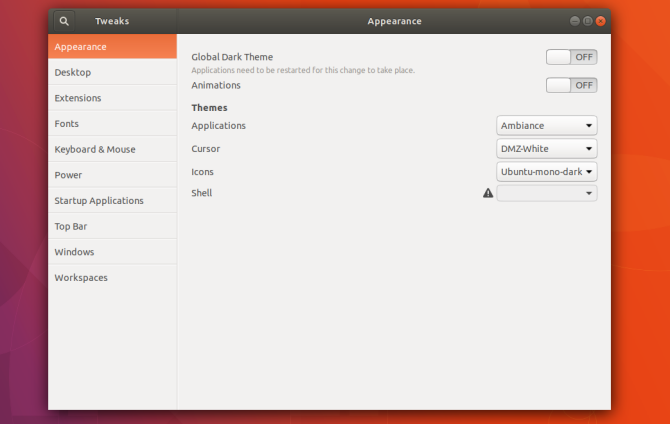This screenshot has height=424, width=670.
Task: Open the Extensions section
Action: (112, 98)
